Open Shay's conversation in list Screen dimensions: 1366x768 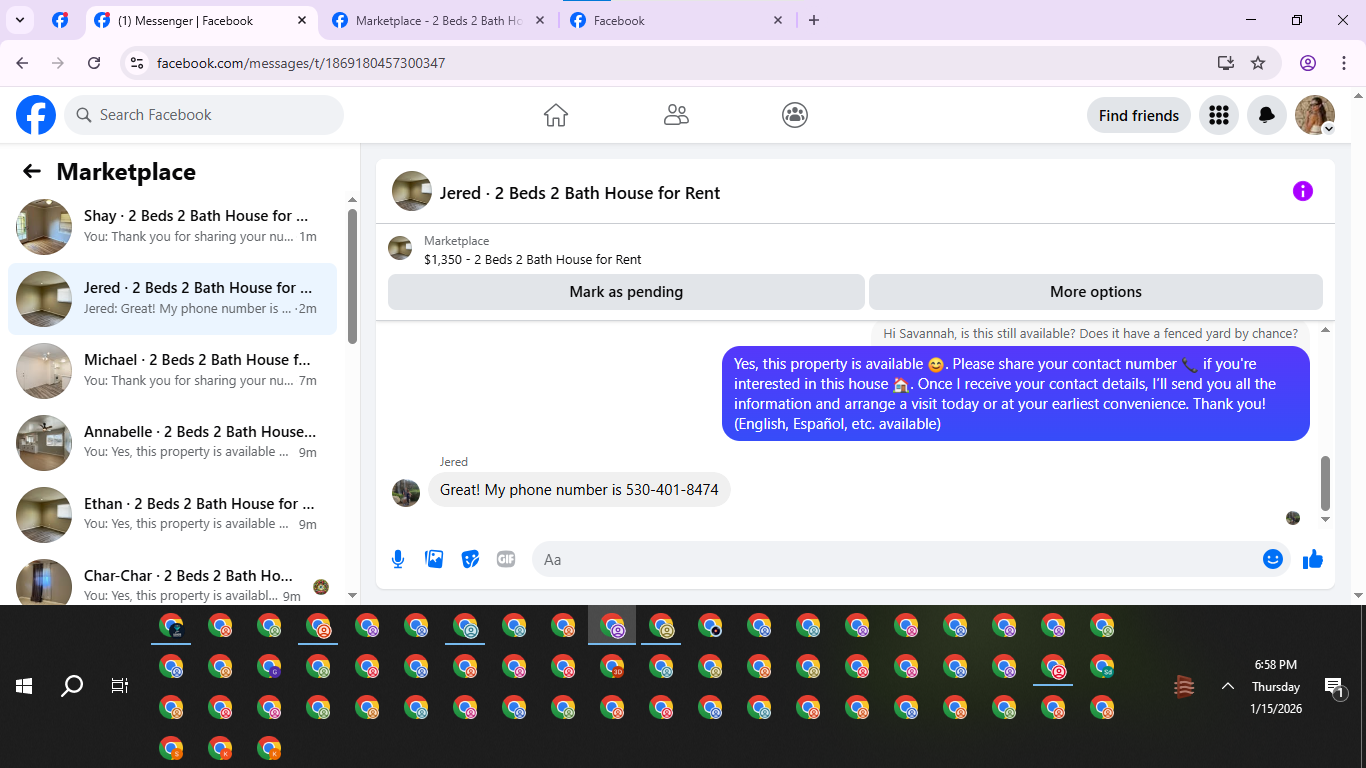[x=173, y=227]
